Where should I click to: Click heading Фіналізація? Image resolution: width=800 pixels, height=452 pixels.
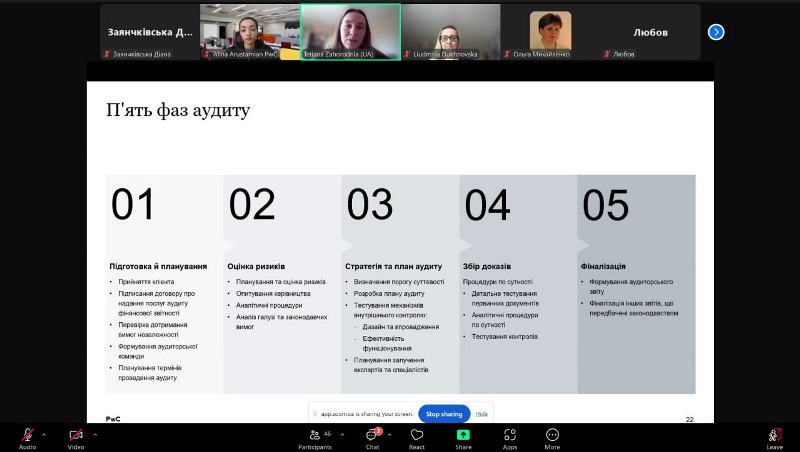click(x=603, y=266)
